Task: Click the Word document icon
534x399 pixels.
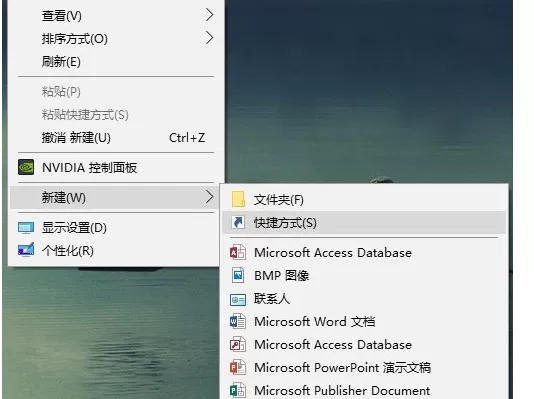Action: [x=238, y=321]
